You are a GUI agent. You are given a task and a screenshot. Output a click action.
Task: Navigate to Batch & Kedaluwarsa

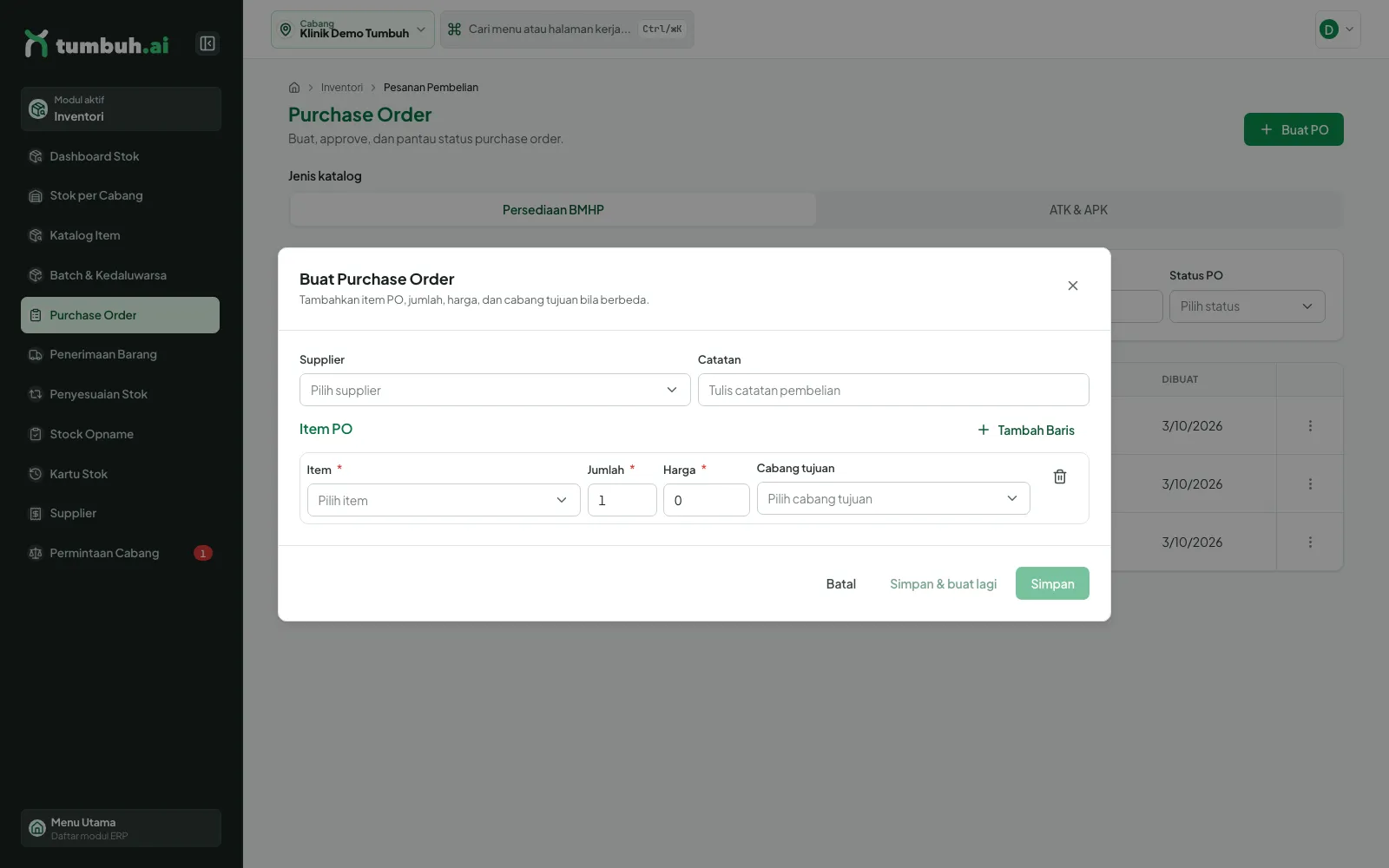[121, 275]
